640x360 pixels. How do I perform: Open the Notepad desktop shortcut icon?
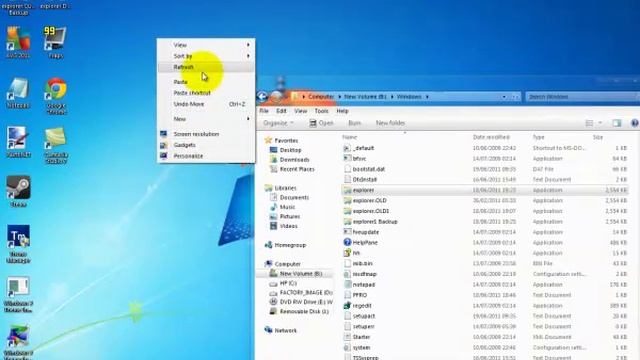(18, 89)
